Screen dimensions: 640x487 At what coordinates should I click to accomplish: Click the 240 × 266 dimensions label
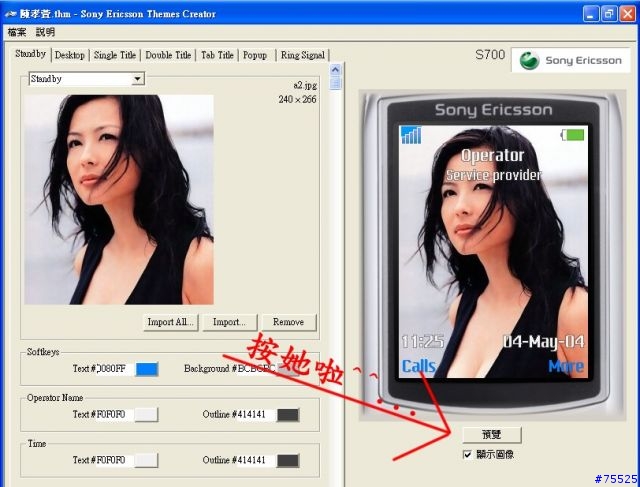point(298,99)
